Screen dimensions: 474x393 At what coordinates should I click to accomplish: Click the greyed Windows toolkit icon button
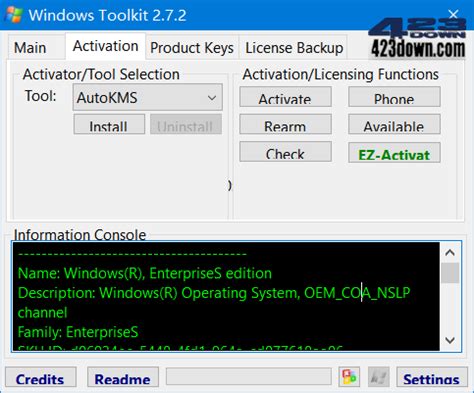(378, 377)
